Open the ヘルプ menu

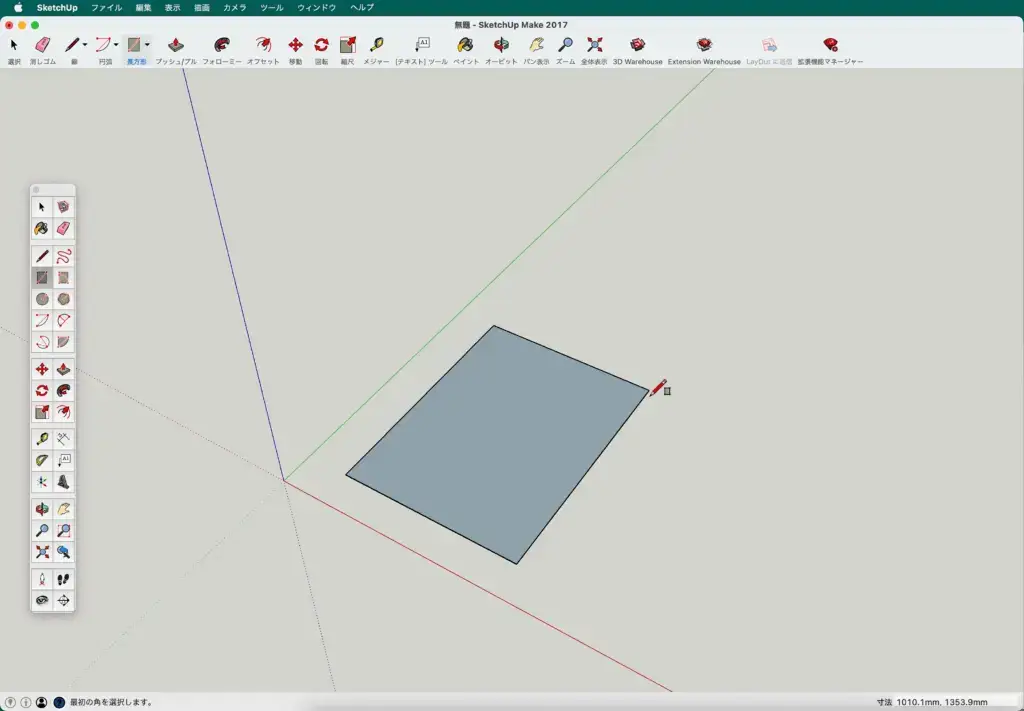[362, 8]
